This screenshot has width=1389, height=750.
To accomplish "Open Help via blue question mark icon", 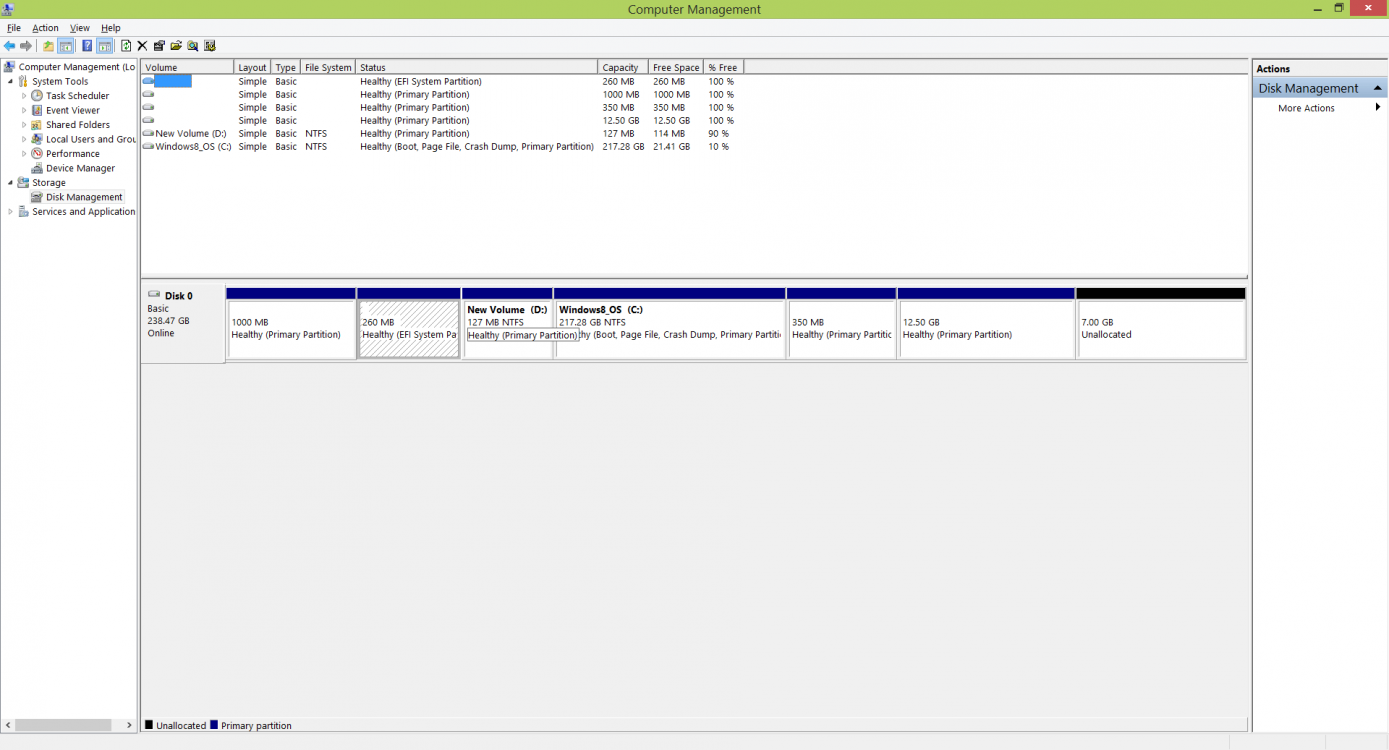I will [x=87, y=46].
